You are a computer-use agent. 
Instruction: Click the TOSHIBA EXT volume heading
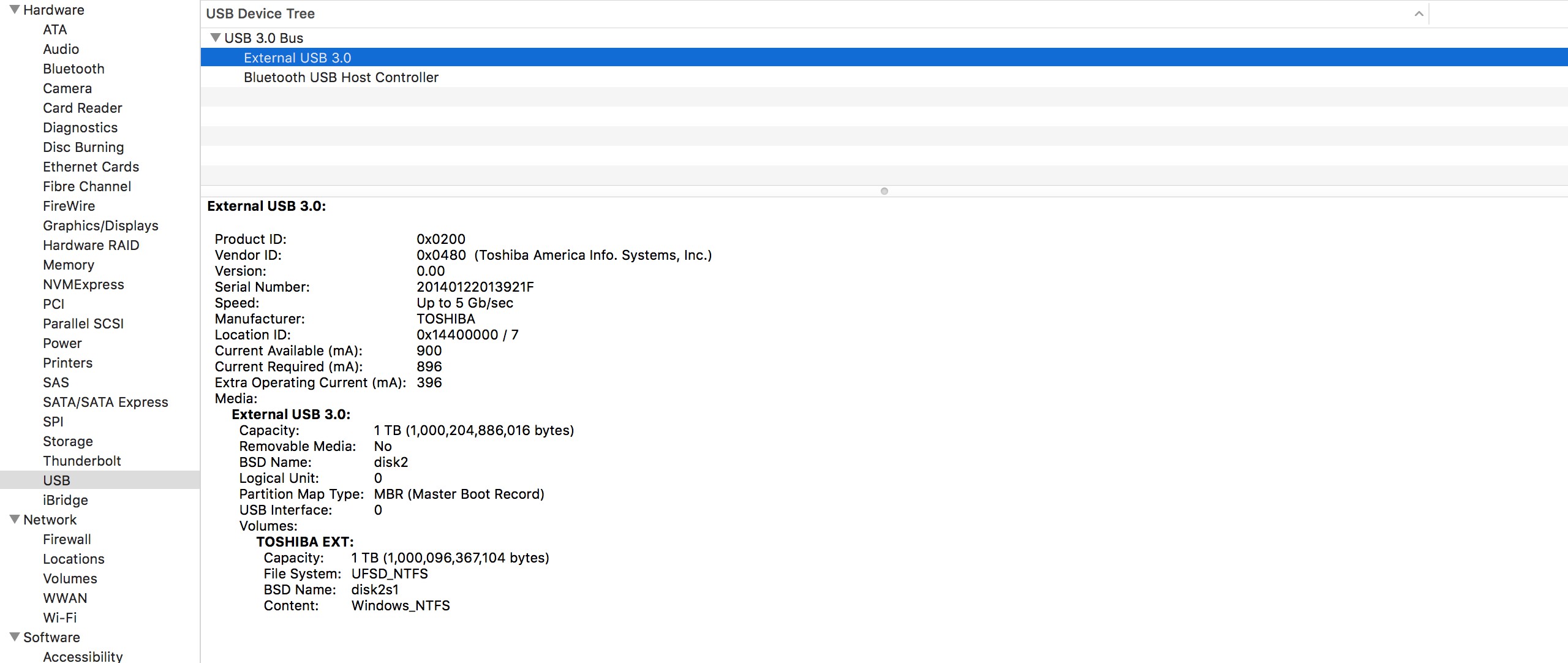tap(305, 542)
